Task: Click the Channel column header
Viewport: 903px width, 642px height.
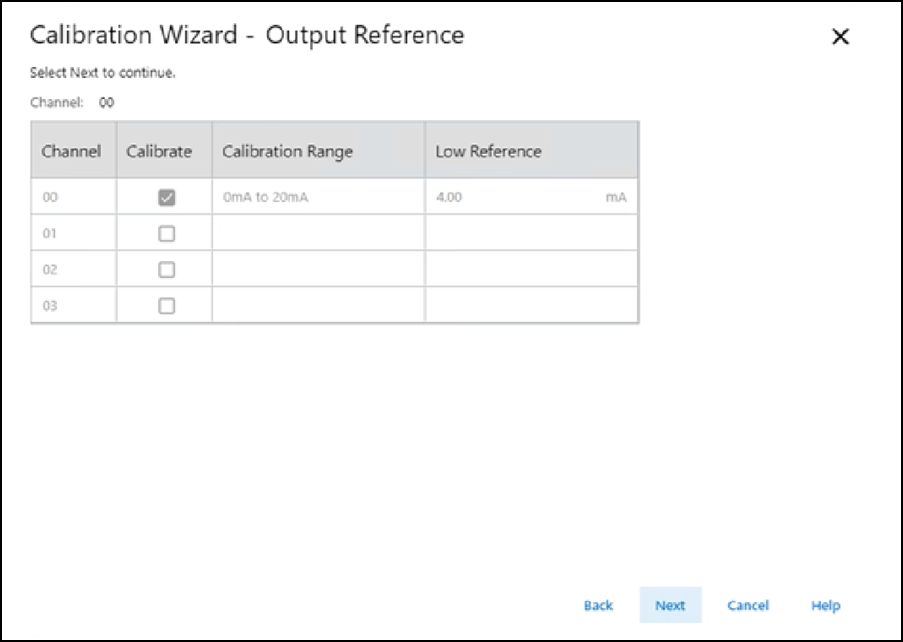Action: pyautogui.click(x=72, y=152)
